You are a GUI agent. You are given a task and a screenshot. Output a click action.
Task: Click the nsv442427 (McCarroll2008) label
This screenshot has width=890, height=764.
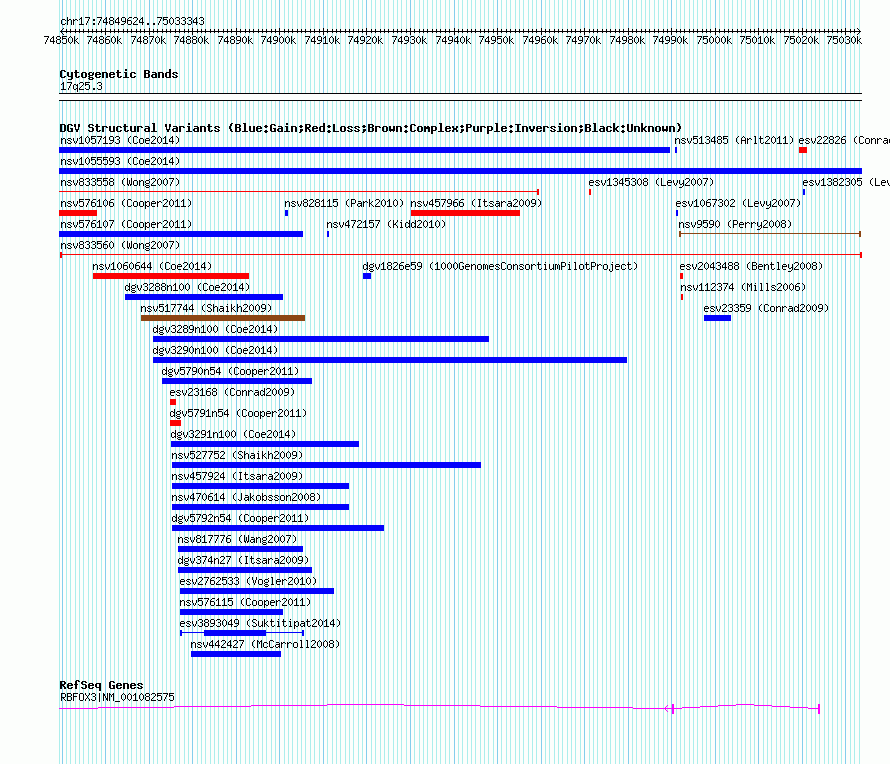tap(265, 644)
